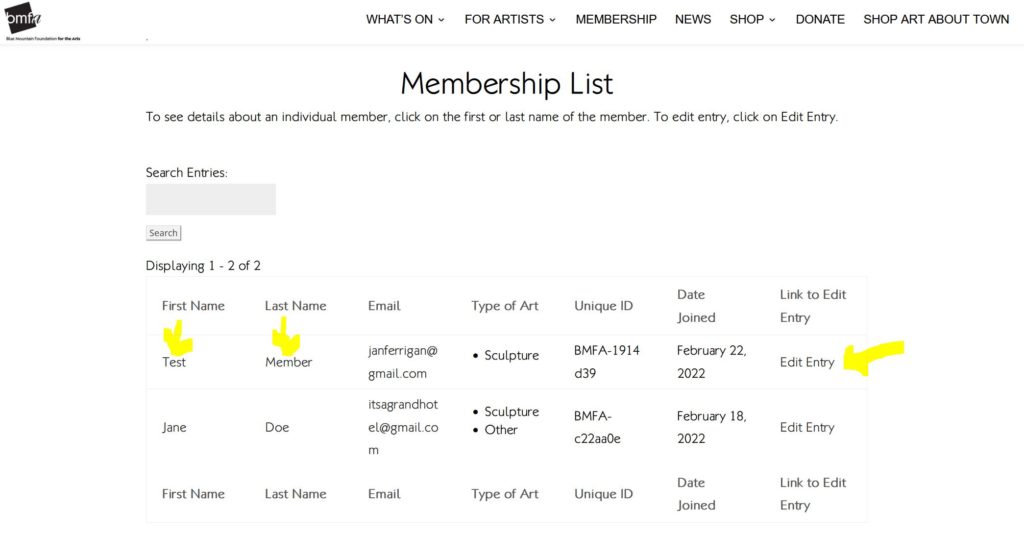1024x533 pixels.
Task: Open the Membership menu item
Action: (616, 20)
